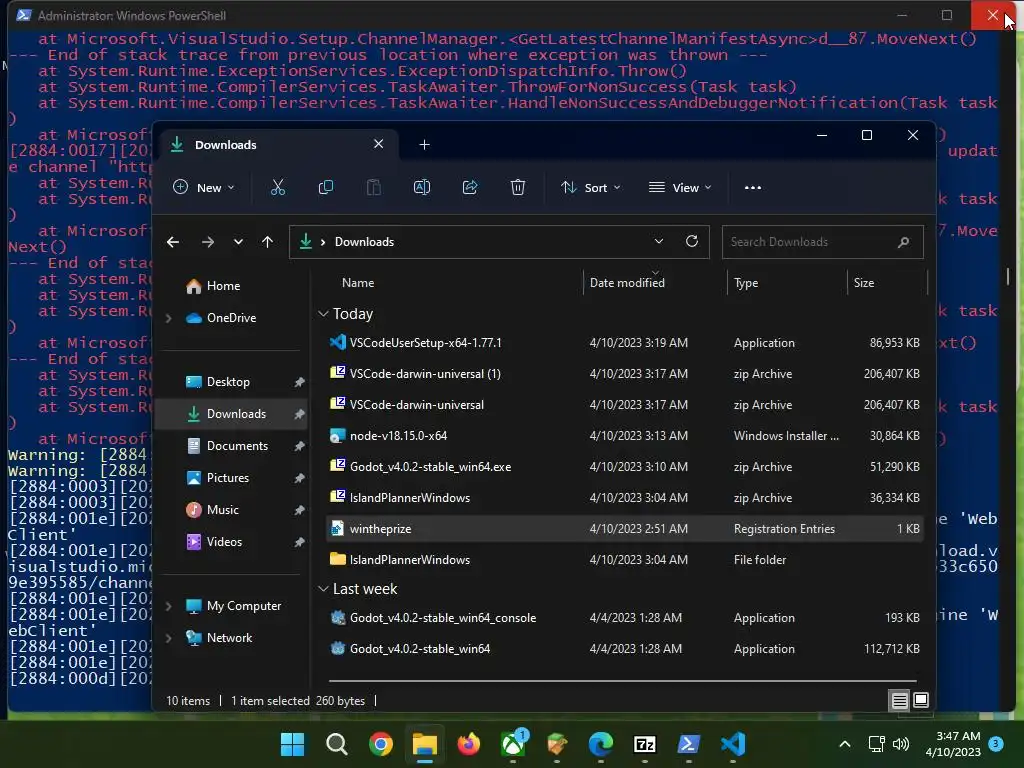Collapse the Last week group
The height and width of the screenshot is (768, 1024).
[x=323, y=589]
